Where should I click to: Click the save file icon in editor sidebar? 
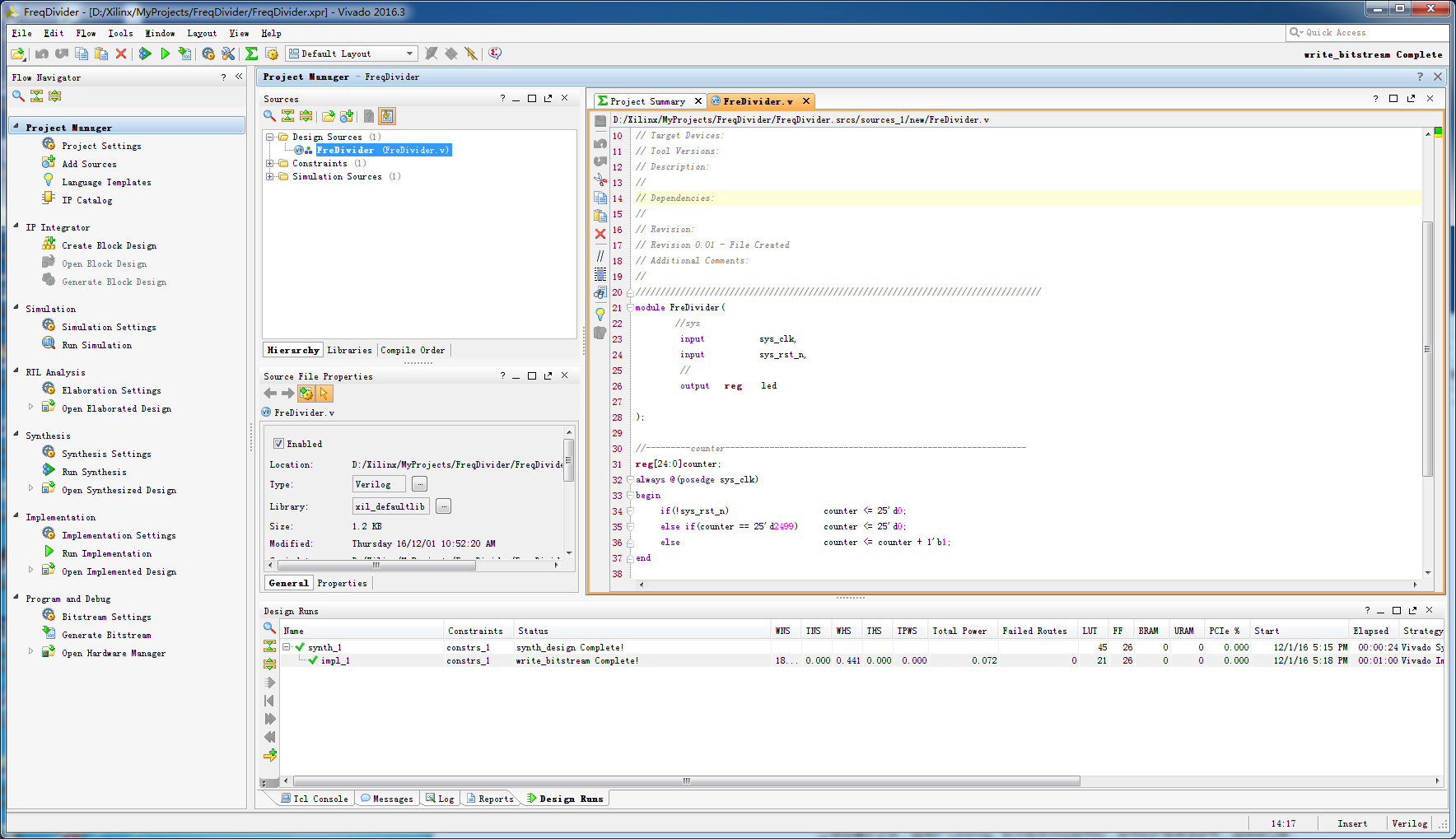pyautogui.click(x=600, y=121)
